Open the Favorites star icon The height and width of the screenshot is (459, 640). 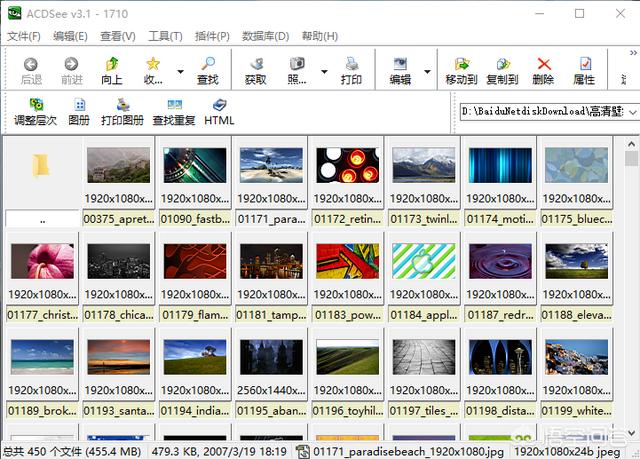[x=153, y=64]
